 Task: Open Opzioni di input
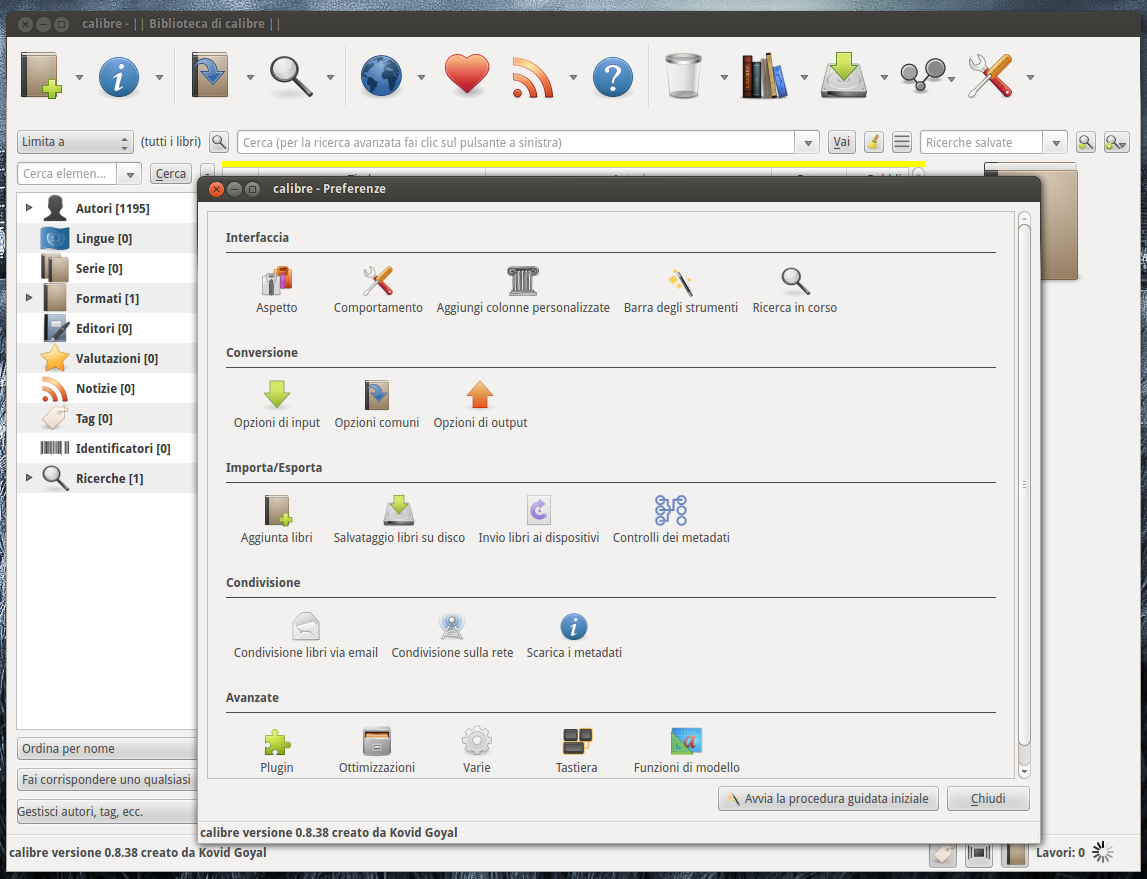point(277,405)
